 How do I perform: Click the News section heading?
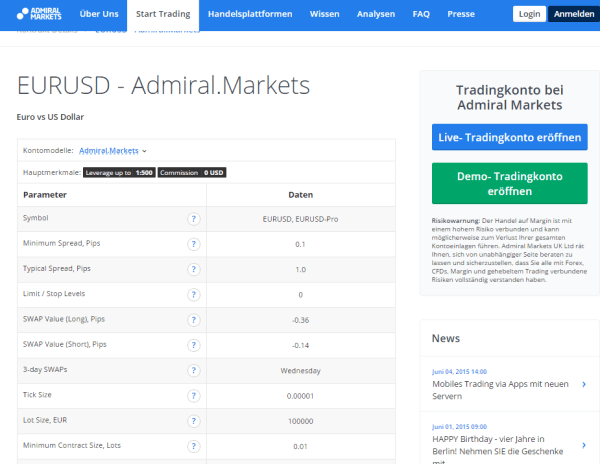click(446, 338)
